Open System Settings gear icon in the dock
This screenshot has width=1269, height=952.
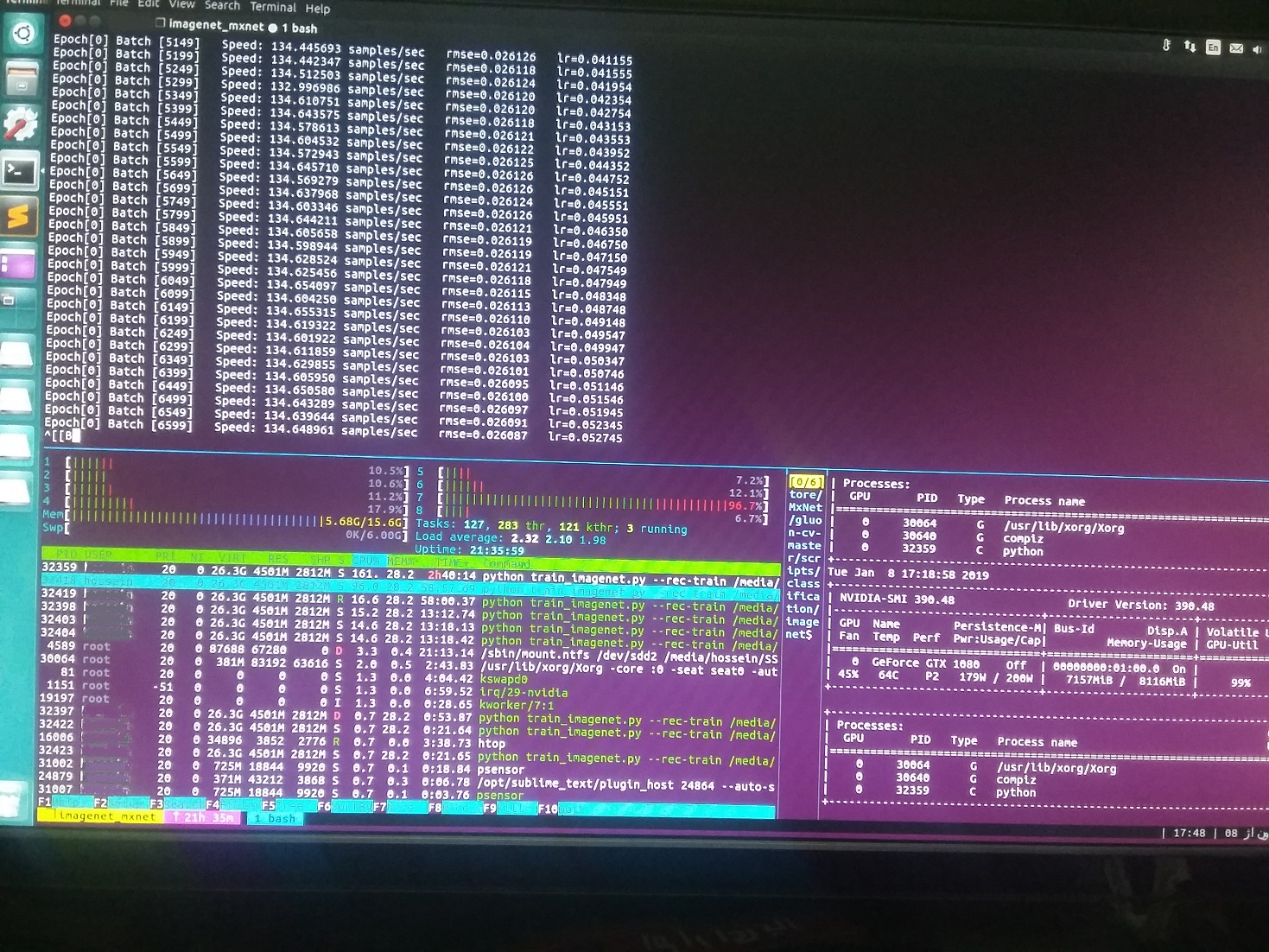[20, 121]
